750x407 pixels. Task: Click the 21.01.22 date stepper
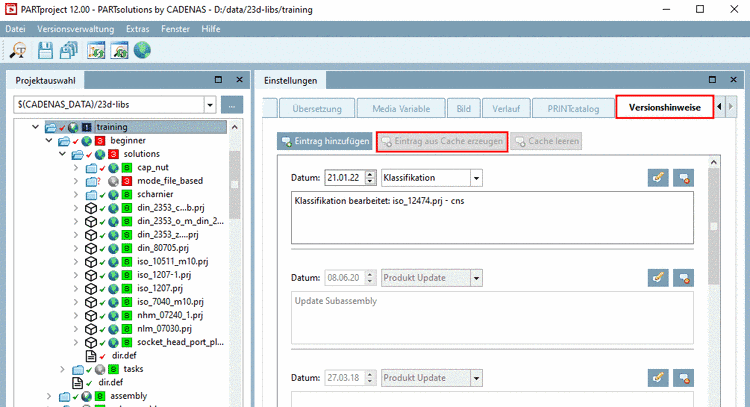pos(371,177)
